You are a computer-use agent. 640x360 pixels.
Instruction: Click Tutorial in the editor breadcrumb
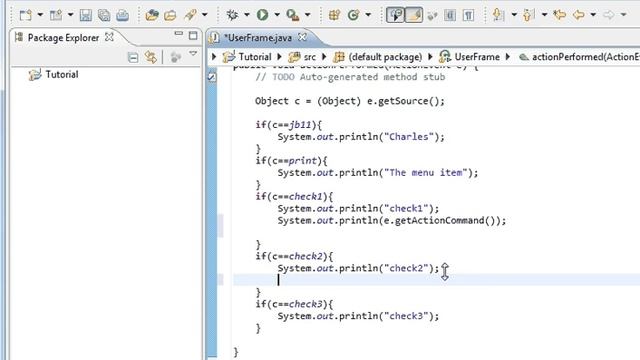click(255, 57)
